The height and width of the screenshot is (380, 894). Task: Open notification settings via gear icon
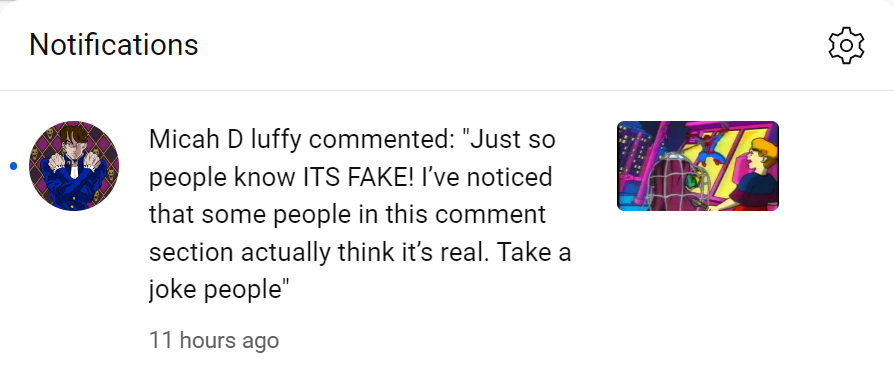pyautogui.click(x=846, y=45)
